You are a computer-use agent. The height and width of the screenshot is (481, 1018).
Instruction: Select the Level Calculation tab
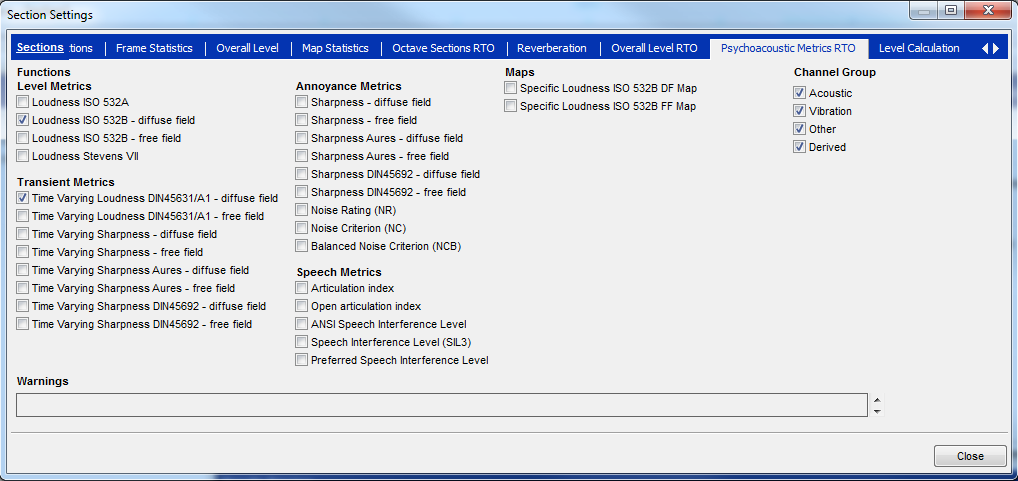coord(918,48)
